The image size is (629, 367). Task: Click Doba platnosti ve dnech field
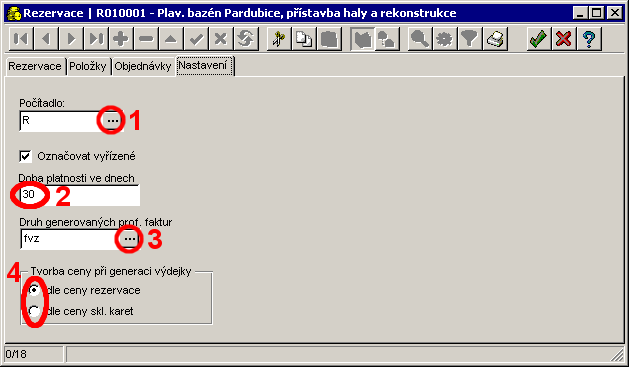coord(79,195)
